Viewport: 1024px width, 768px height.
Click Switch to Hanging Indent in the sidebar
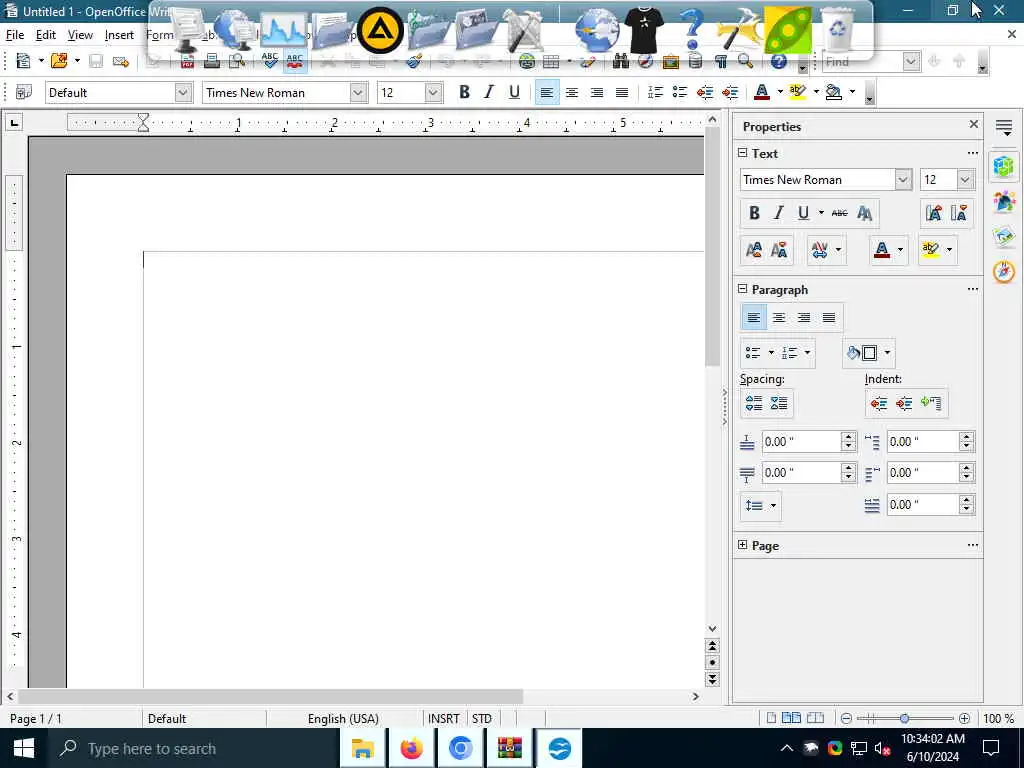[x=931, y=403]
